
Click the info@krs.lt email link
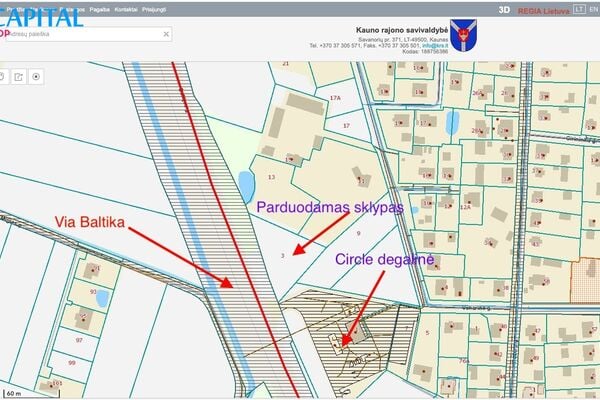(x=435, y=46)
